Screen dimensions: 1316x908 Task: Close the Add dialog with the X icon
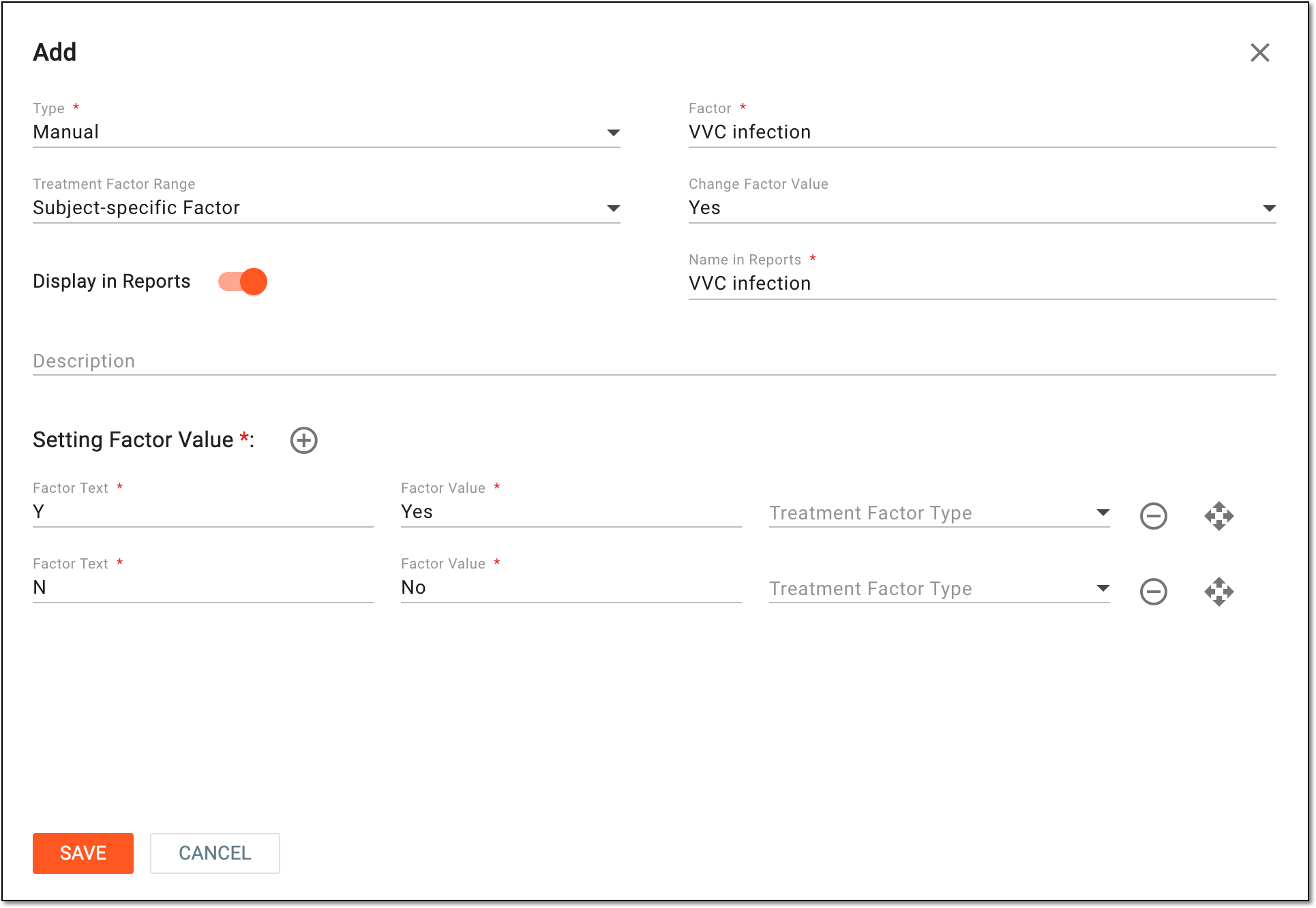coord(1259,52)
